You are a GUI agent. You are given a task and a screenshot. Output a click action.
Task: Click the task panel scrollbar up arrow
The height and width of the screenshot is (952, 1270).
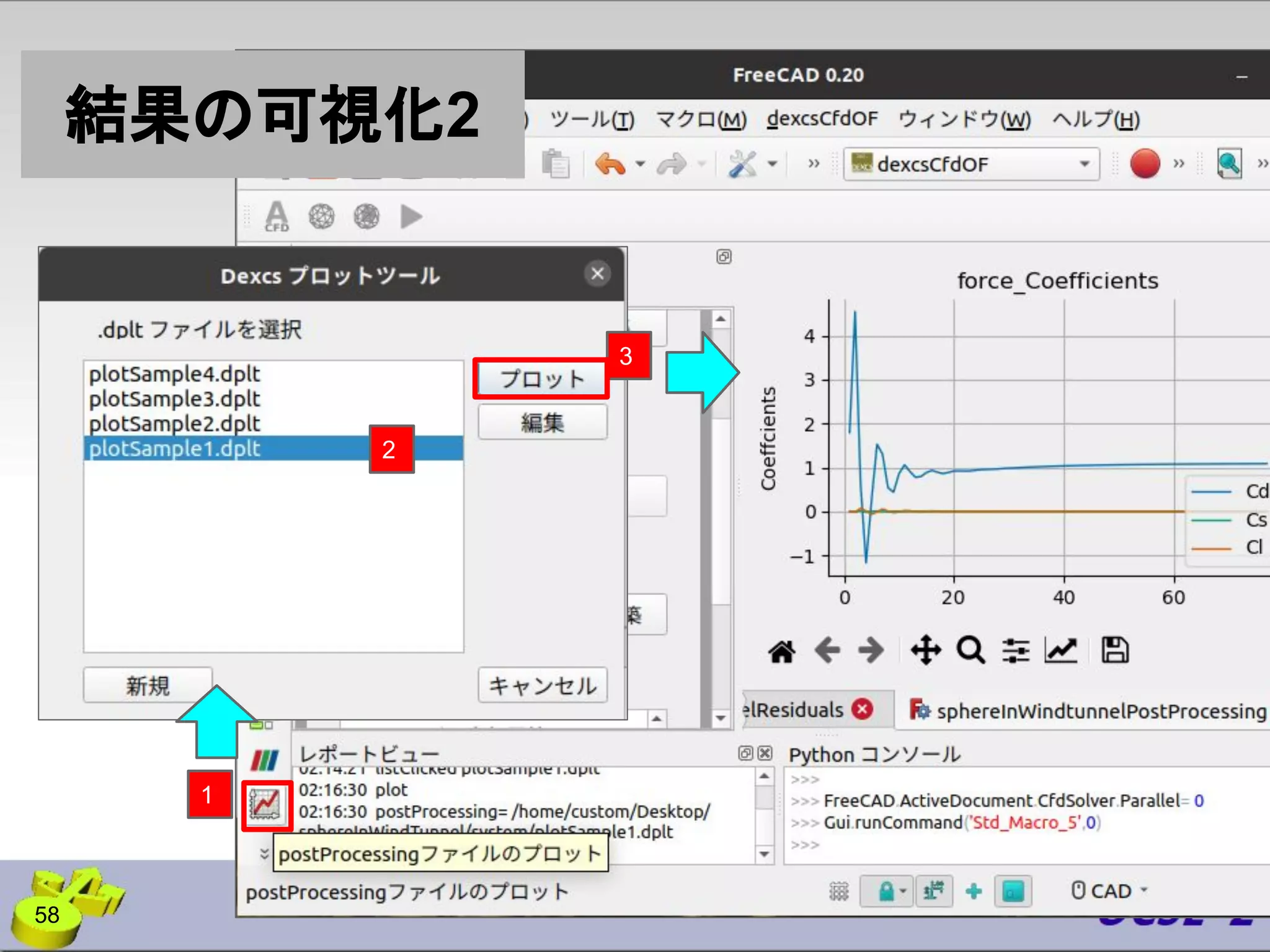click(720, 319)
